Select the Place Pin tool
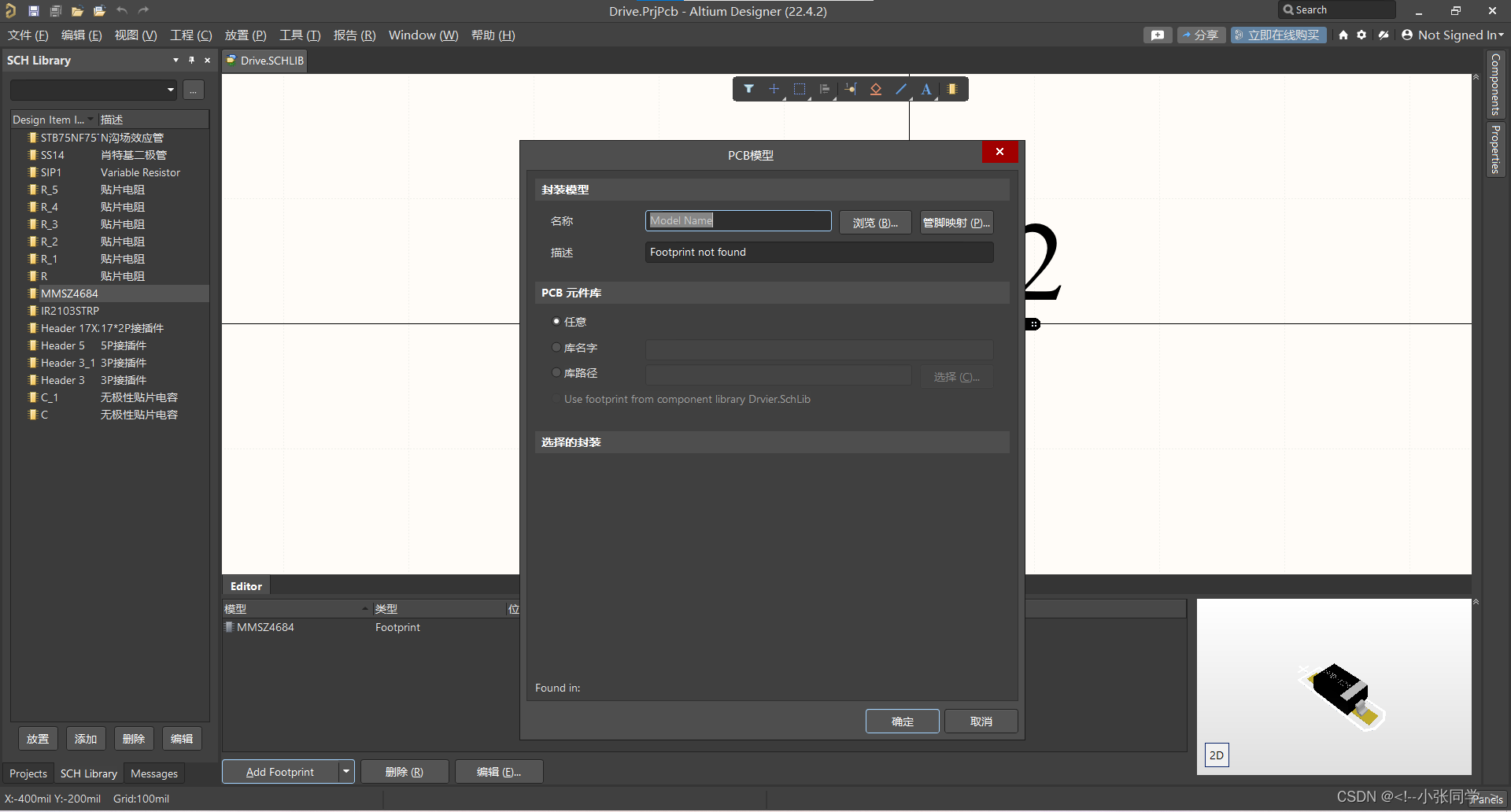The image size is (1511, 812). pos(851,89)
